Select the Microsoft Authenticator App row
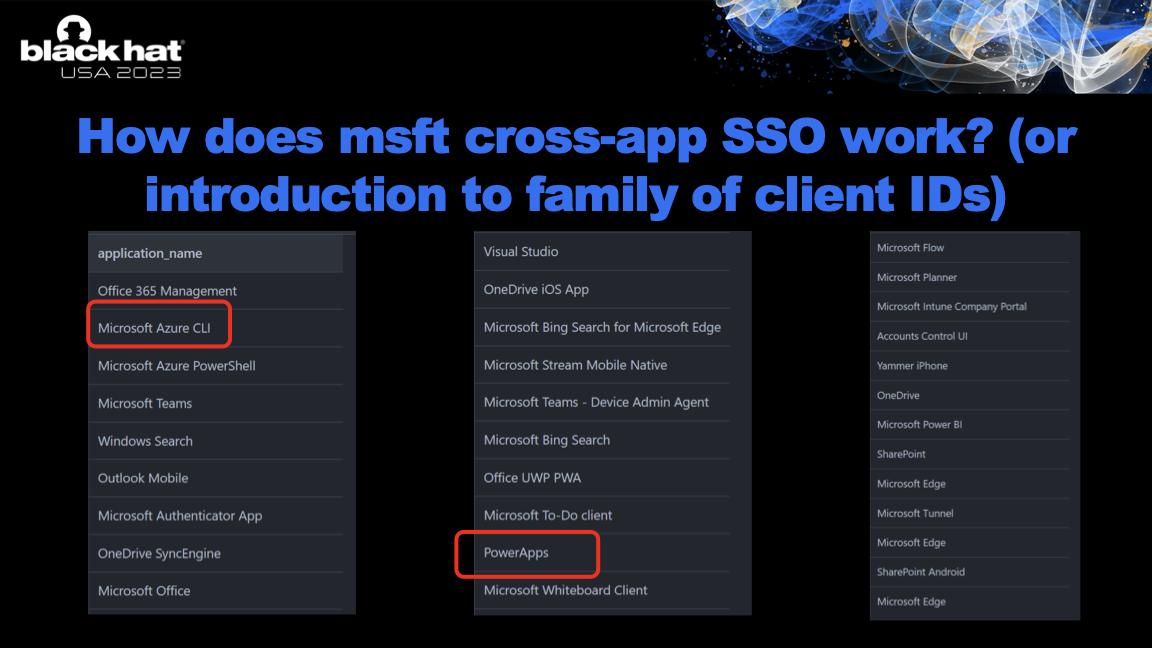 (x=216, y=516)
